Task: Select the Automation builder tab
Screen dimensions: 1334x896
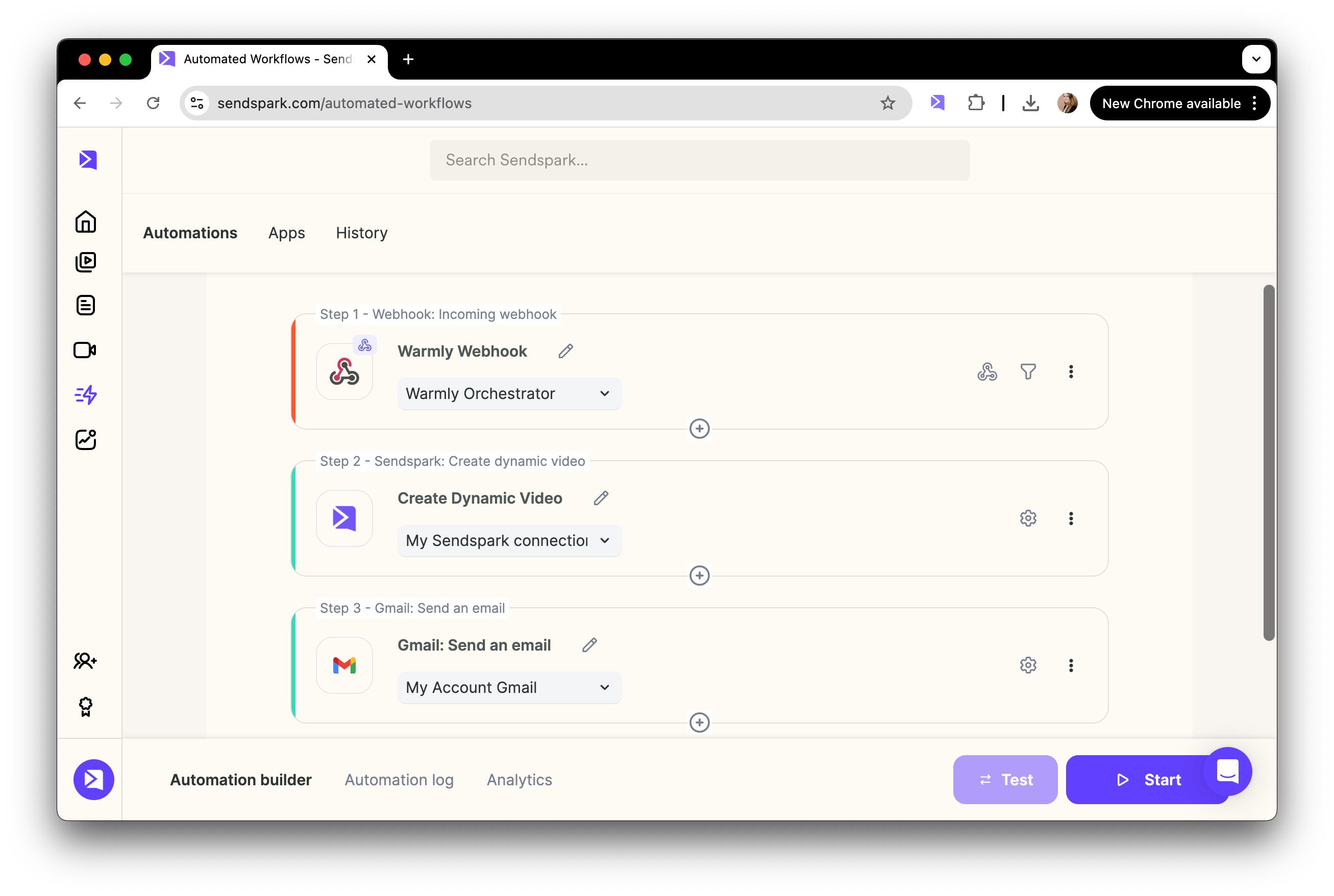Action: coord(241,780)
